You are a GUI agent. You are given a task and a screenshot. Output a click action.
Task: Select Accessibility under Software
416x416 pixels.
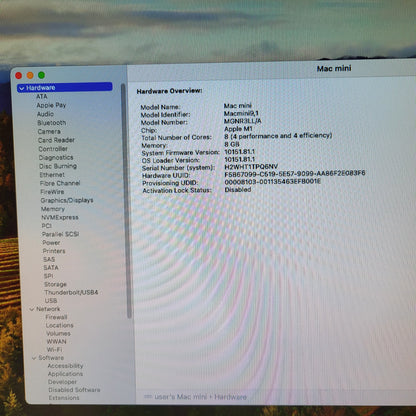tap(65, 366)
